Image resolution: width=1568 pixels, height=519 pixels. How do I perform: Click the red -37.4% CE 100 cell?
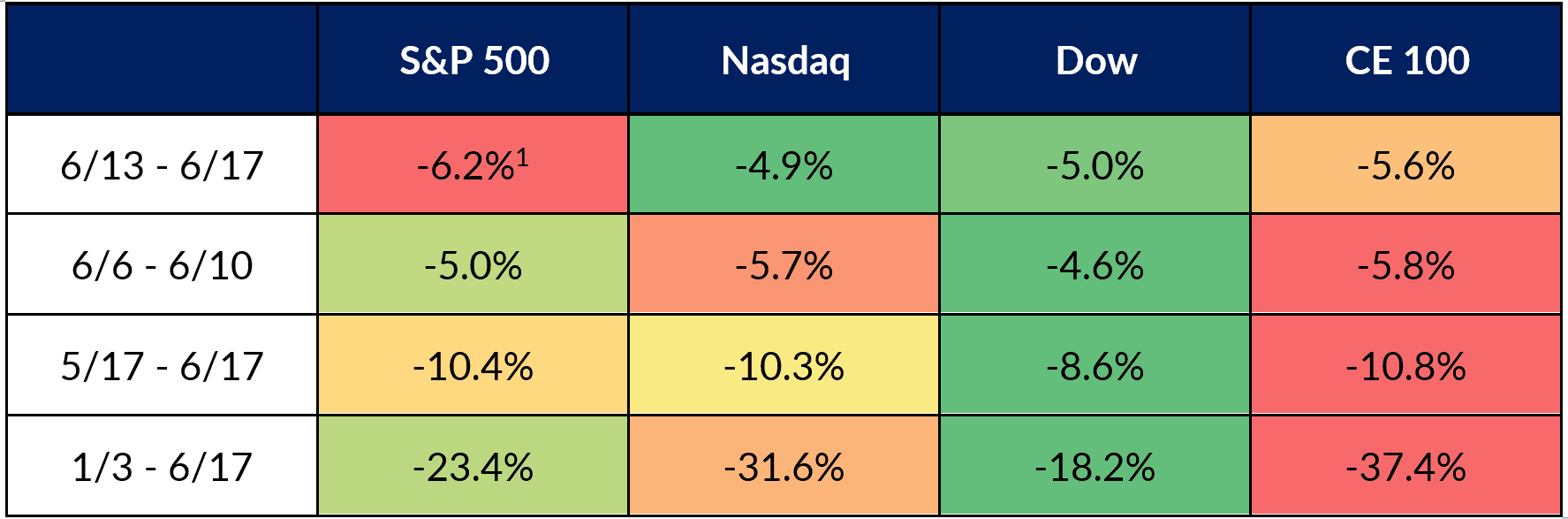(1406, 466)
